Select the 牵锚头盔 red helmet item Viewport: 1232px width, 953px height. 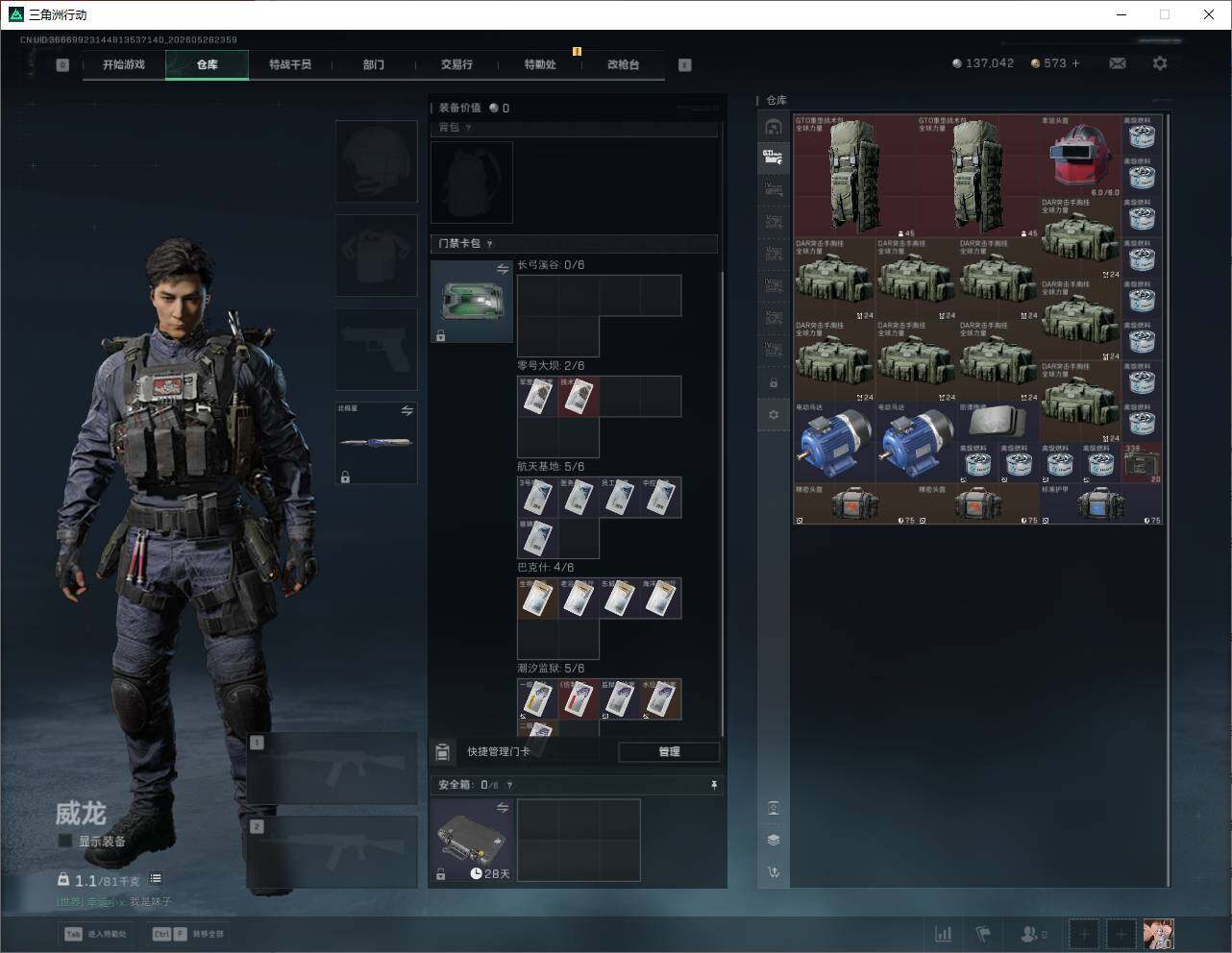coord(1080,157)
